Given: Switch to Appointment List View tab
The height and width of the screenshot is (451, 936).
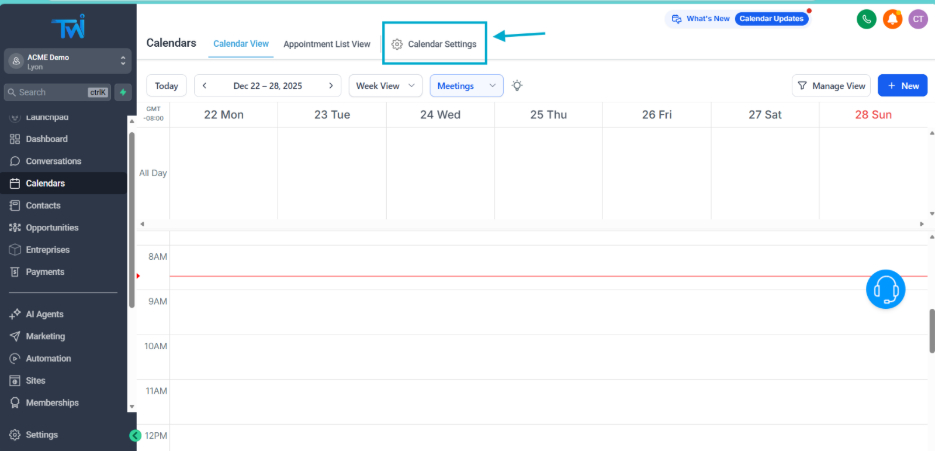Looking at the screenshot, I should pyautogui.click(x=326, y=44).
